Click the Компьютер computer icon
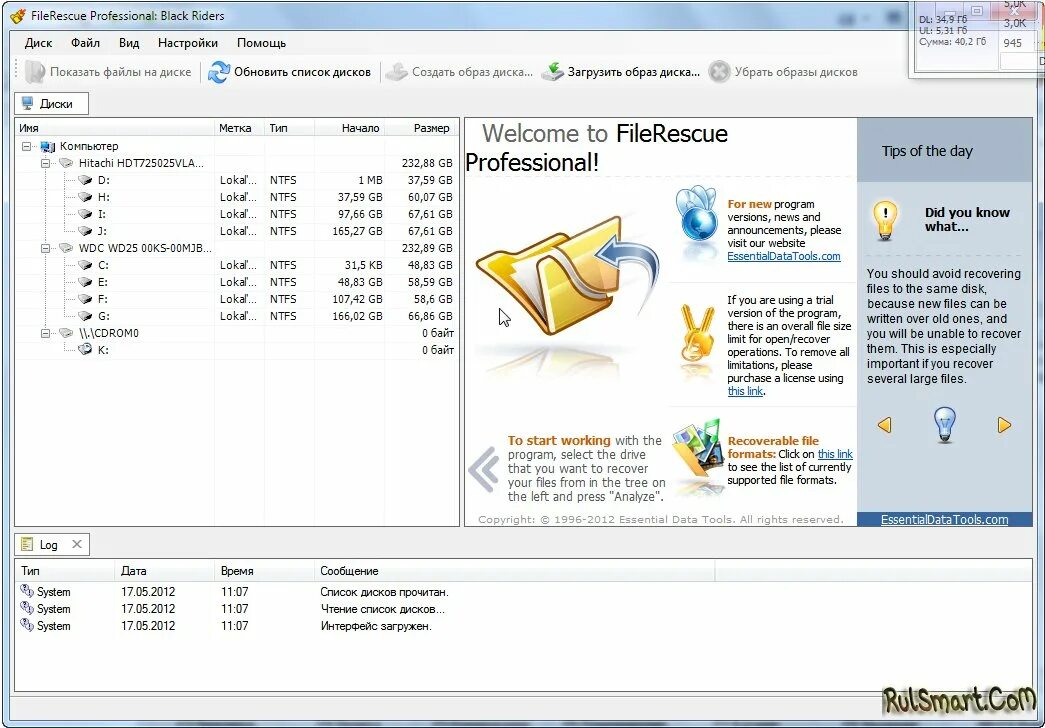1045x728 pixels. (x=48, y=146)
